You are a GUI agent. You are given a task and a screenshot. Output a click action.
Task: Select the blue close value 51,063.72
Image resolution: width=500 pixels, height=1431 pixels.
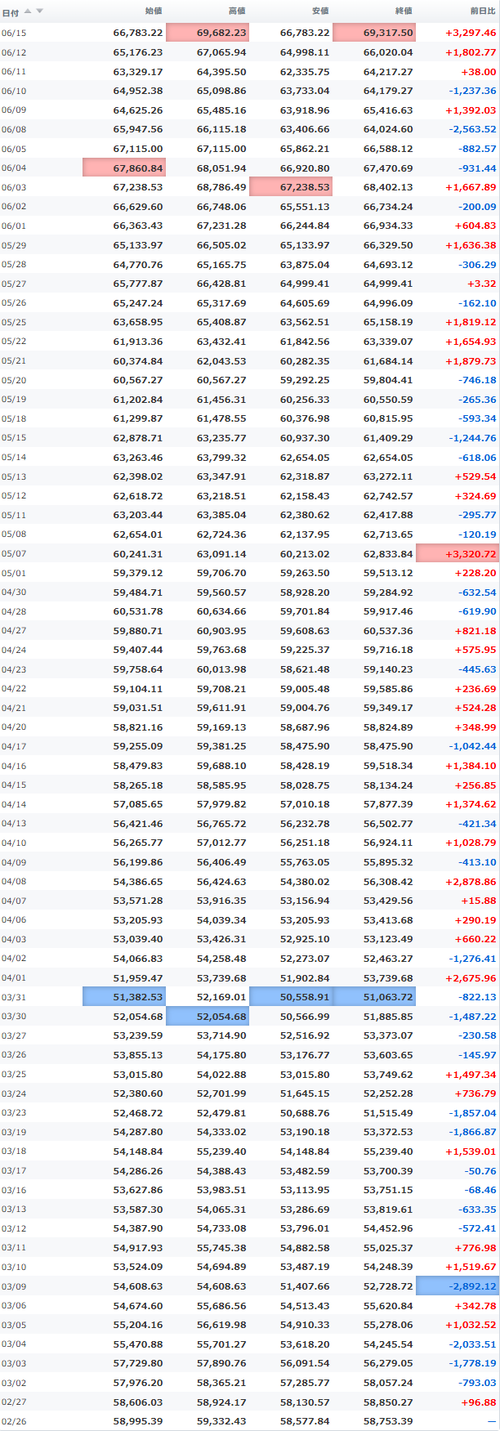(x=373, y=996)
